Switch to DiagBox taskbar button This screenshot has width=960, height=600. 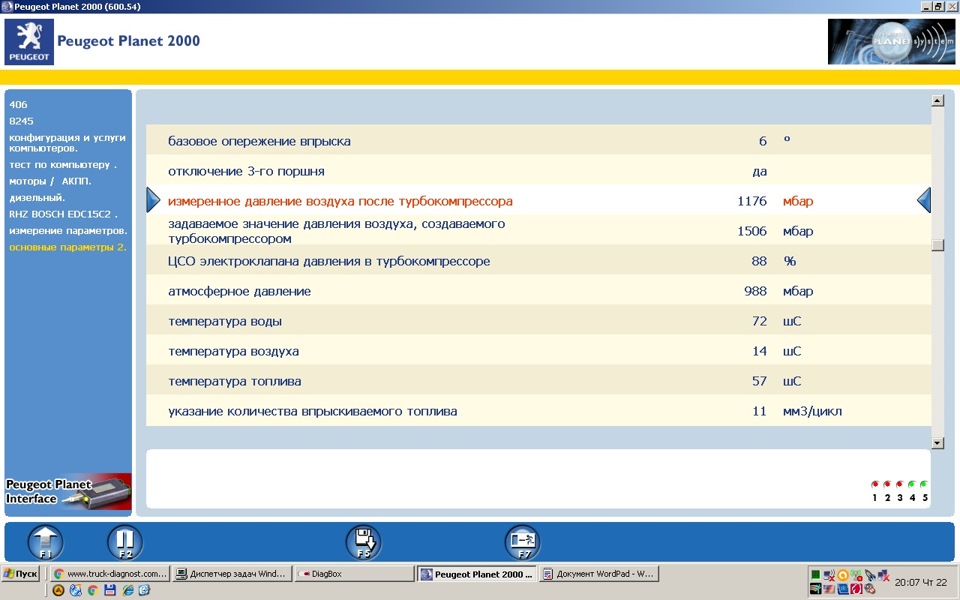[x=354, y=574]
